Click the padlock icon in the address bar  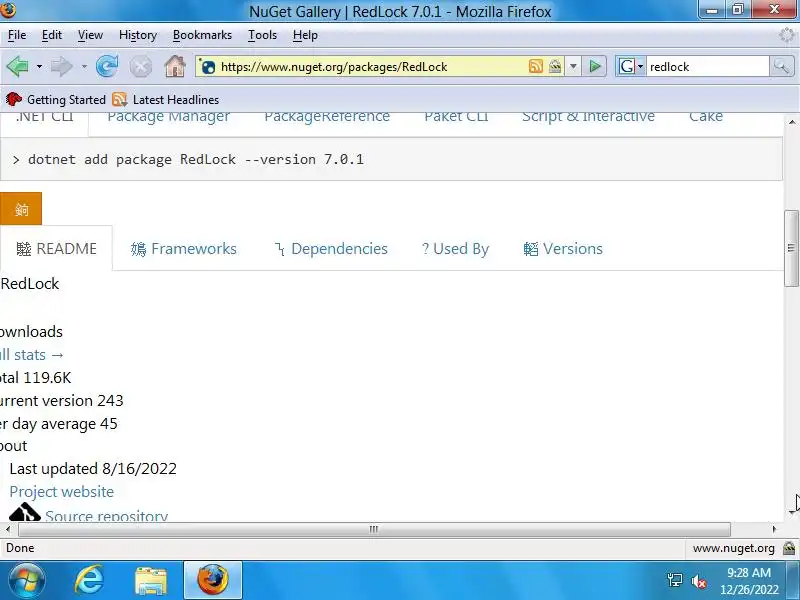point(555,66)
